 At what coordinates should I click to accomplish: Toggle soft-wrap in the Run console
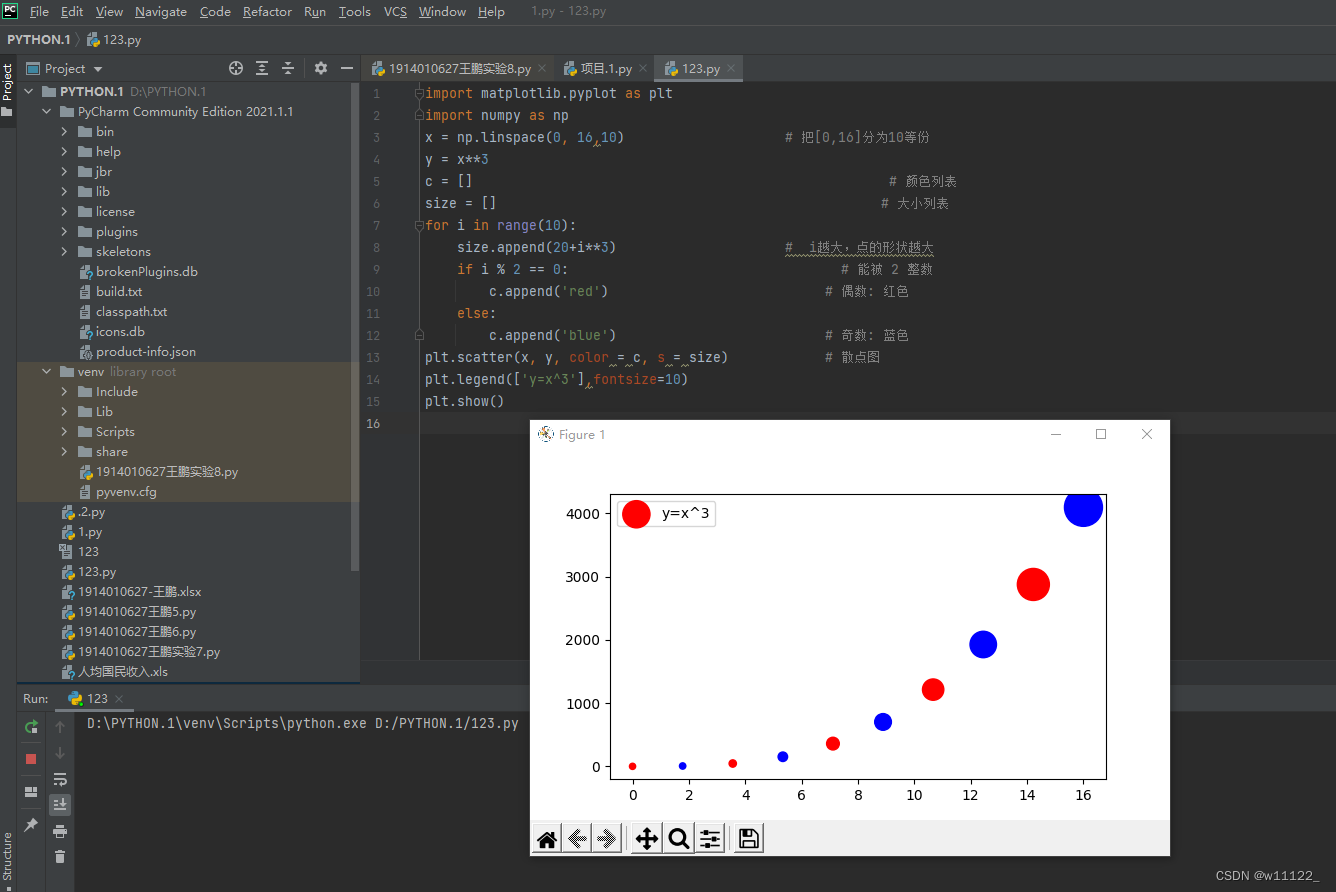[x=60, y=780]
